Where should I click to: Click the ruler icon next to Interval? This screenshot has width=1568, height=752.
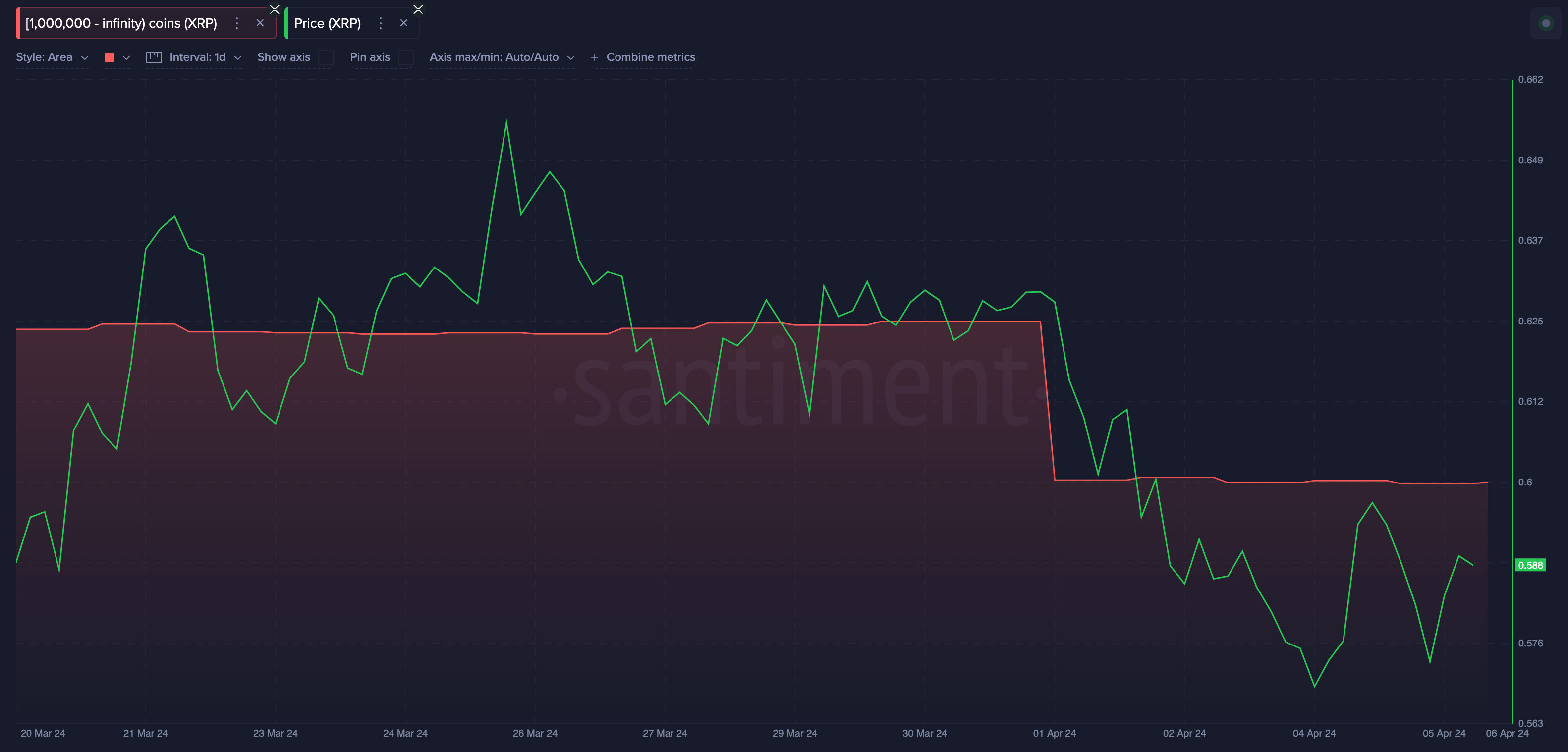(x=154, y=57)
